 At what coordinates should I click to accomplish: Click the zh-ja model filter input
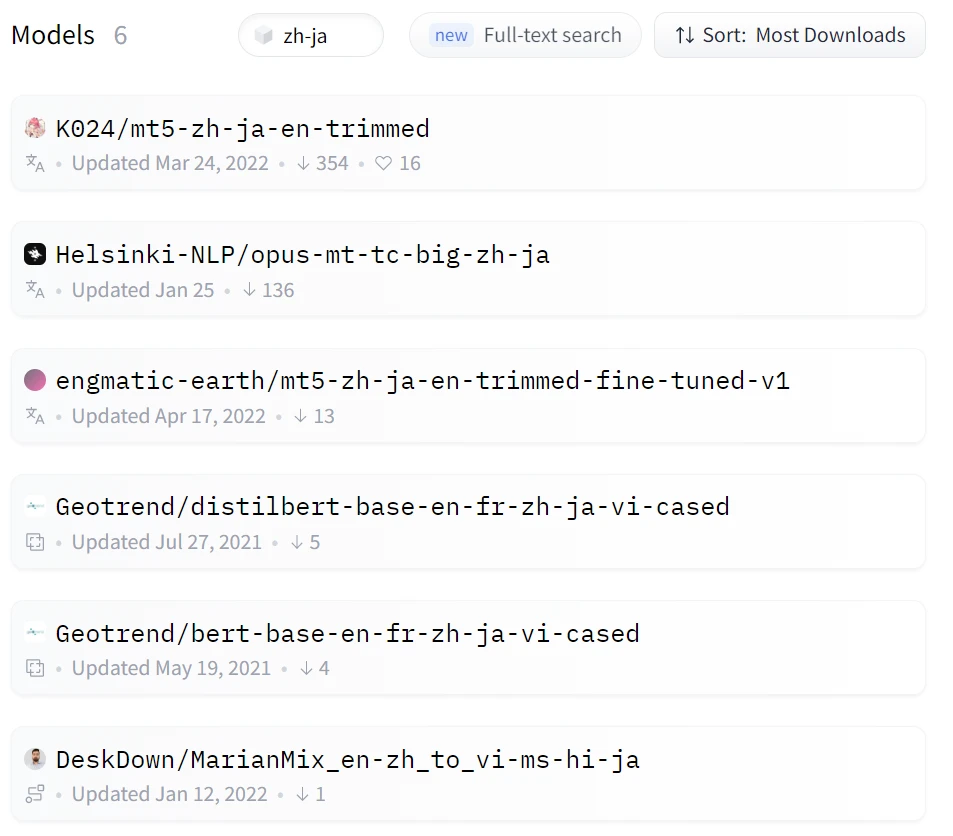[x=320, y=36]
